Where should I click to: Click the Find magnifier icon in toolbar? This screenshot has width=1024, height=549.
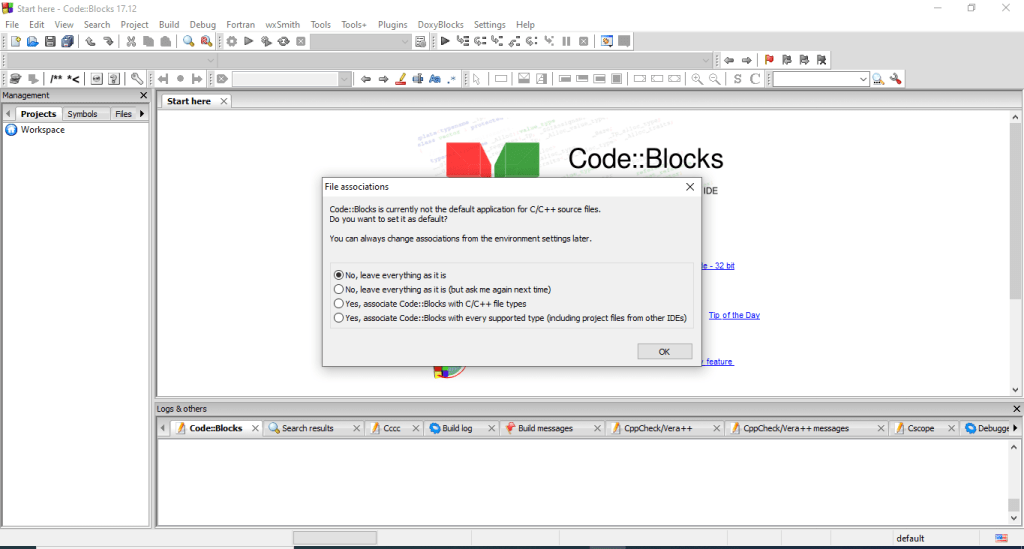click(x=188, y=41)
